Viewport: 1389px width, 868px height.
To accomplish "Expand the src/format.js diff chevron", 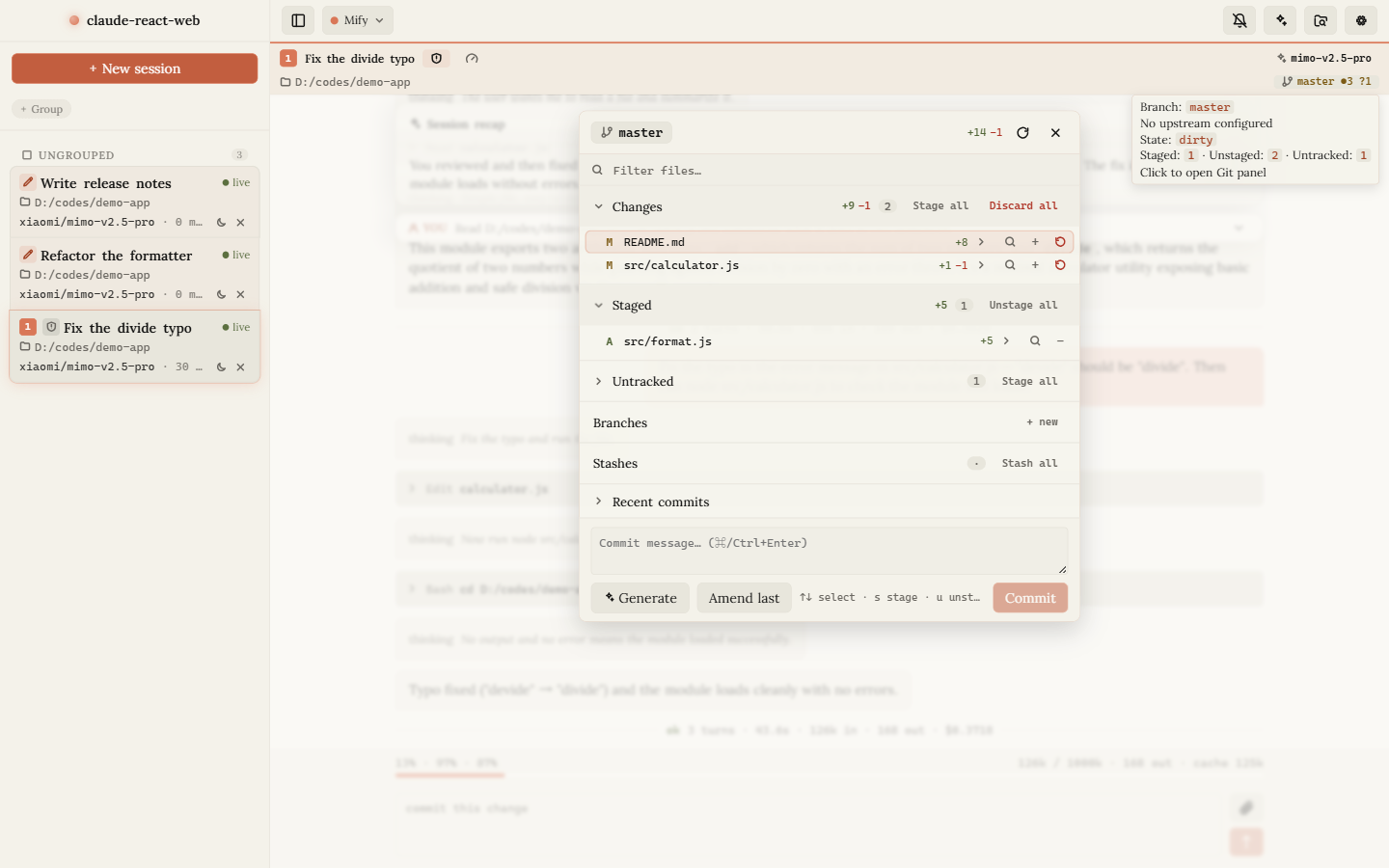I will tap(1006, 341).
